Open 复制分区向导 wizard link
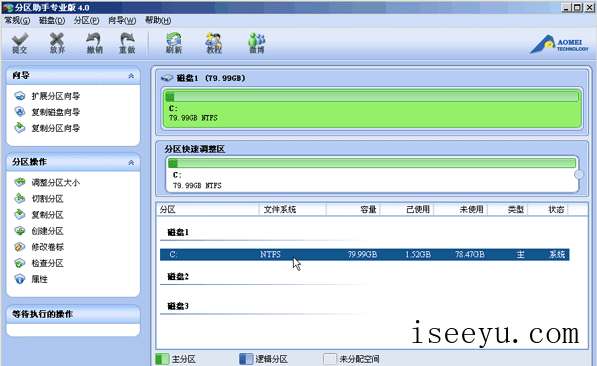 pyautogui.click(x=56, y=128)
